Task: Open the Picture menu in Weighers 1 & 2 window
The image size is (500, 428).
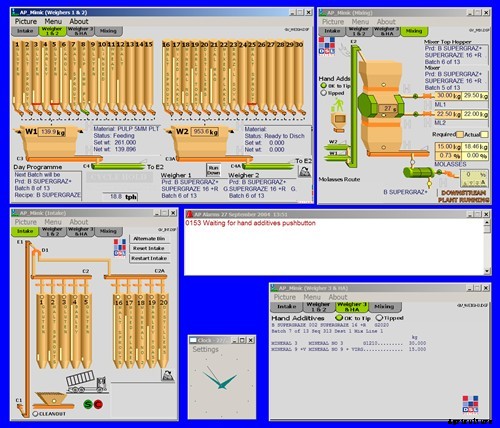Action: click(x=26, y=21)
